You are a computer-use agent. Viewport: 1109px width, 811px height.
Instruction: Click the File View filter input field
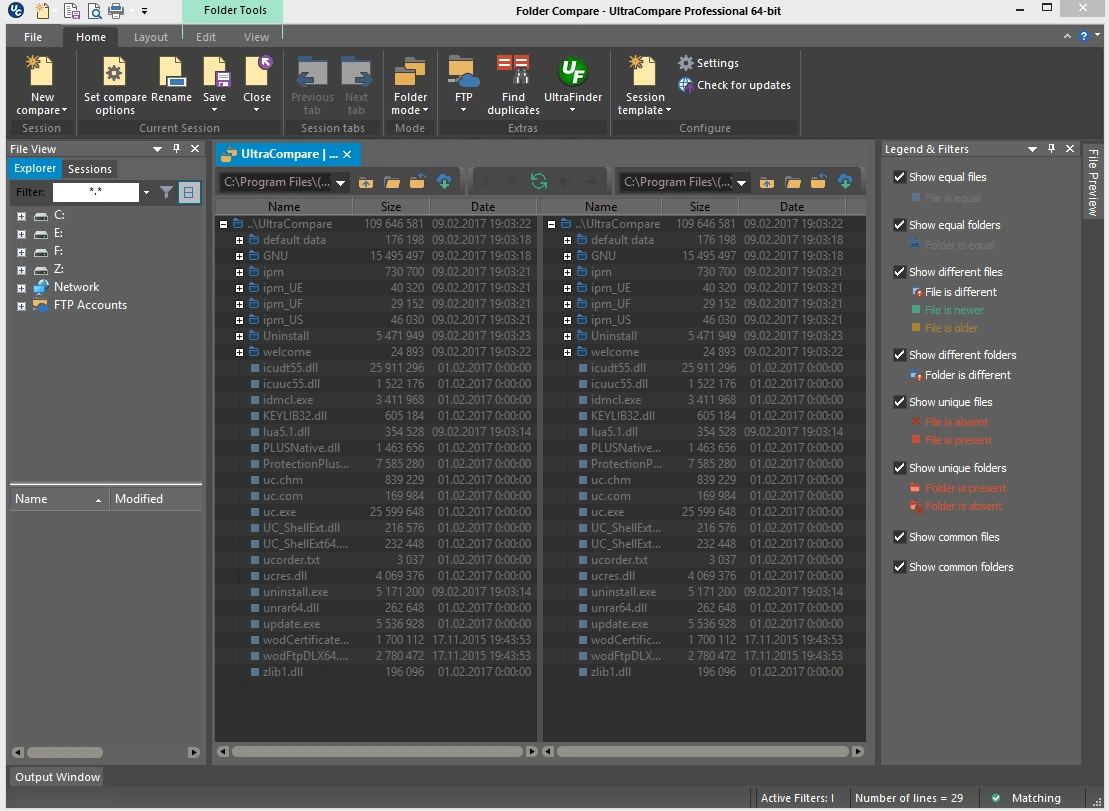95,192
